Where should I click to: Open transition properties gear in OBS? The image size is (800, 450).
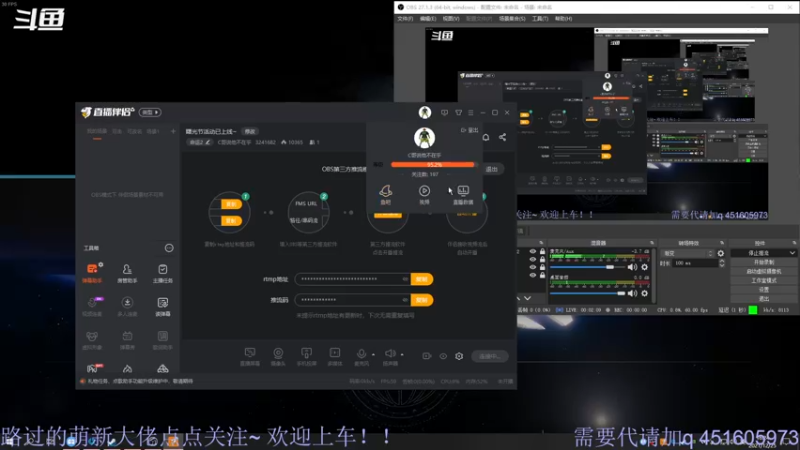(x=720, y=253)
